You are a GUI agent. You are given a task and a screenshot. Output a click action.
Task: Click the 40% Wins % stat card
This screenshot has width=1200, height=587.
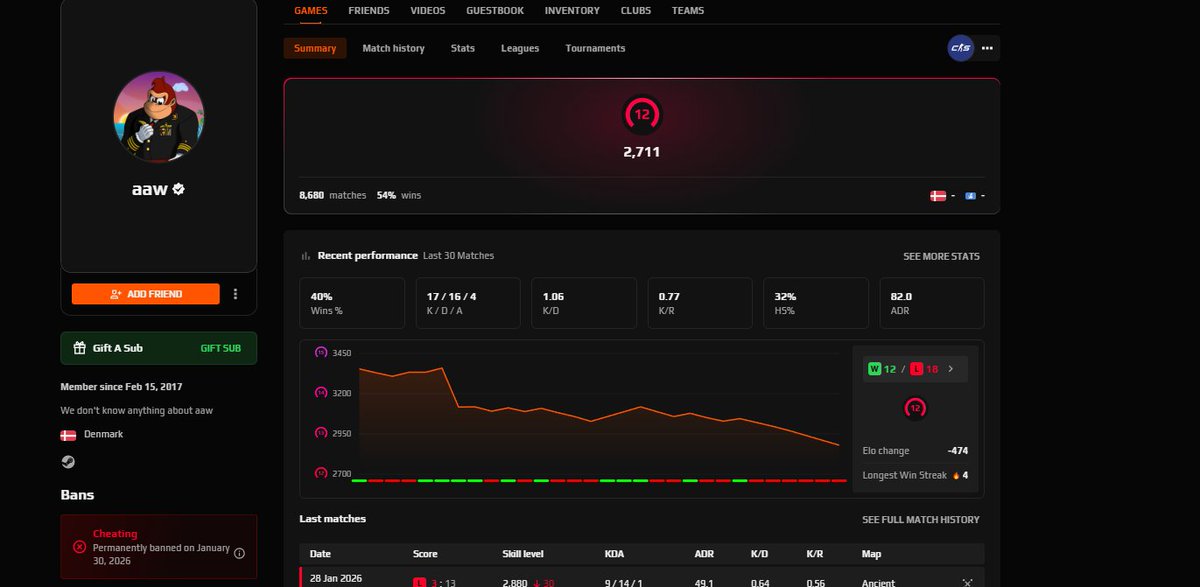pos(352,303)
